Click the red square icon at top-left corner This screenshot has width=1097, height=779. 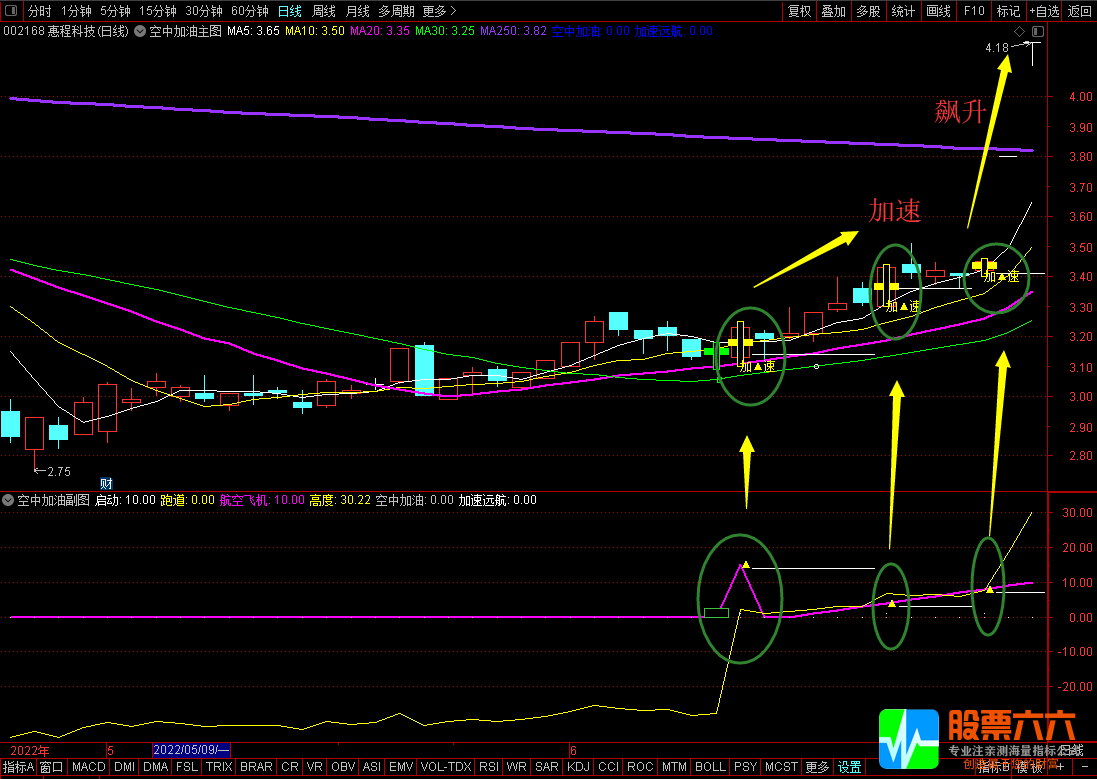tap(11, 11)
